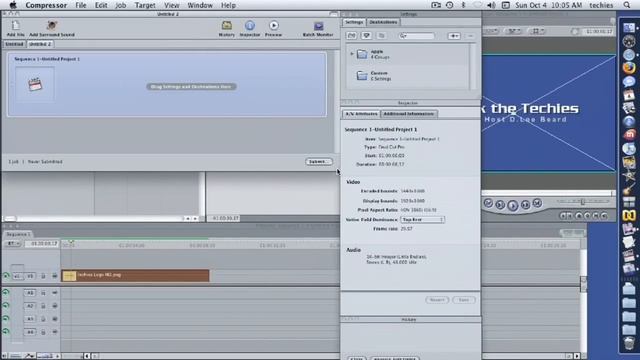Image resolution: width=640 pixels, height=360 pixels.
Task: Click the Revert button in Inspector
Action: click(x=437, y=300)
